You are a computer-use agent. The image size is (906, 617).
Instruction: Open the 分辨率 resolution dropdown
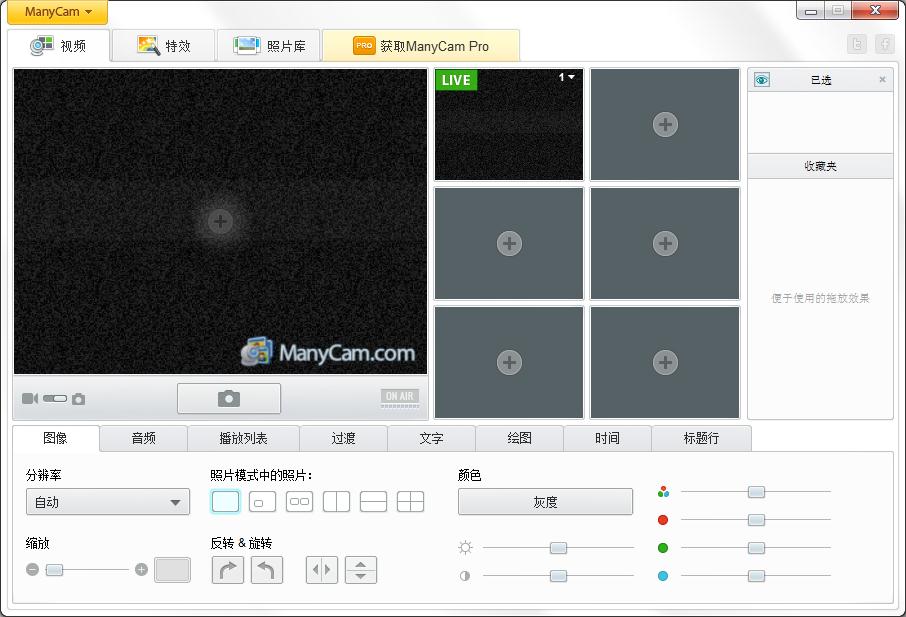point(108,502)
